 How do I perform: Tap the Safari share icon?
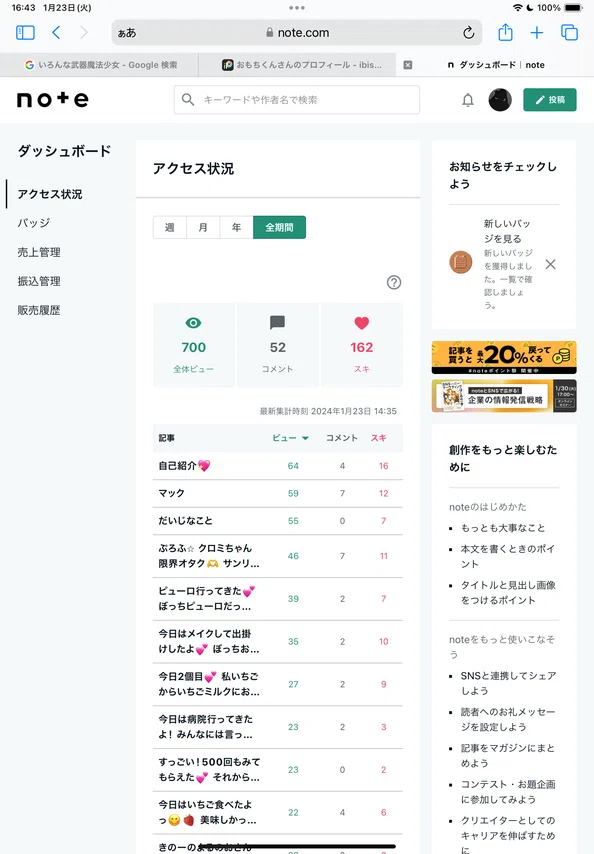click(505, 33)
